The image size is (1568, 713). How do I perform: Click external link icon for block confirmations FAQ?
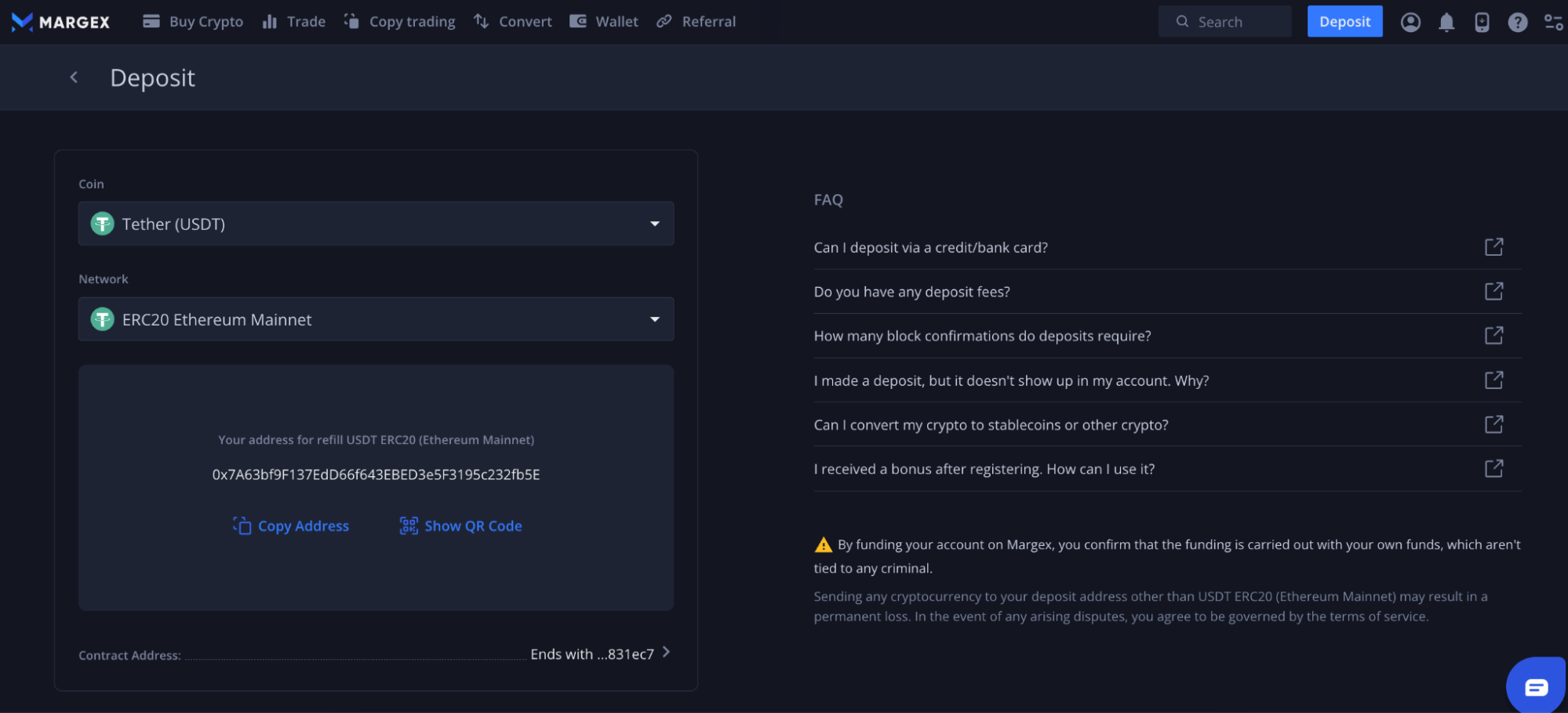pos(1494,336)
